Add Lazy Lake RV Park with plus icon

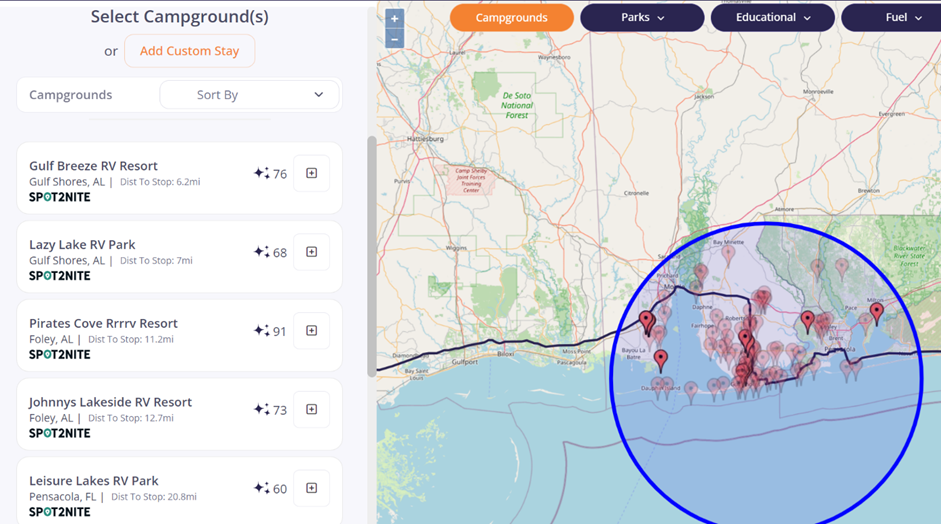311,252
